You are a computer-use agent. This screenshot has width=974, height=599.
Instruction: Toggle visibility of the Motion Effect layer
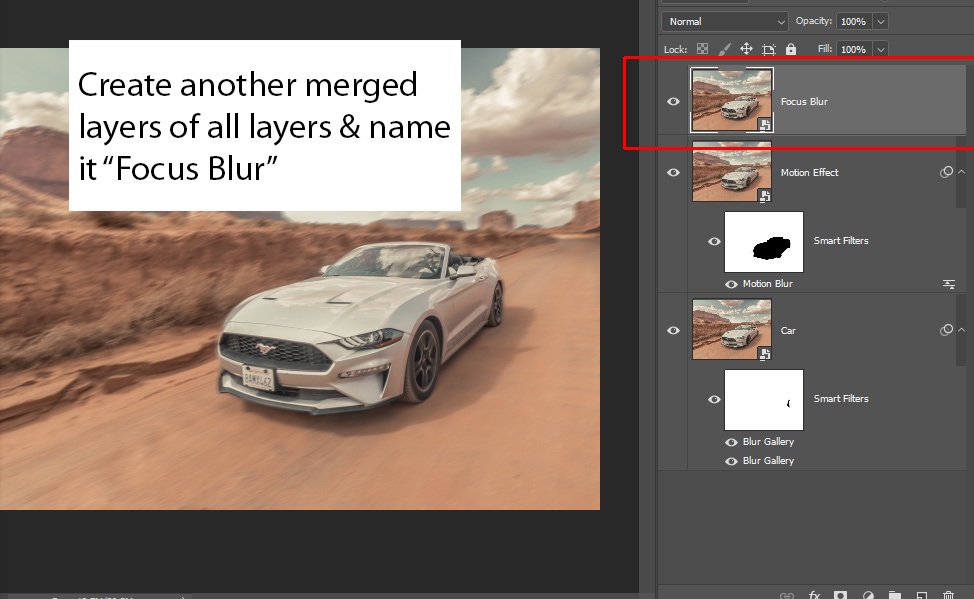[x=673, y=172]
